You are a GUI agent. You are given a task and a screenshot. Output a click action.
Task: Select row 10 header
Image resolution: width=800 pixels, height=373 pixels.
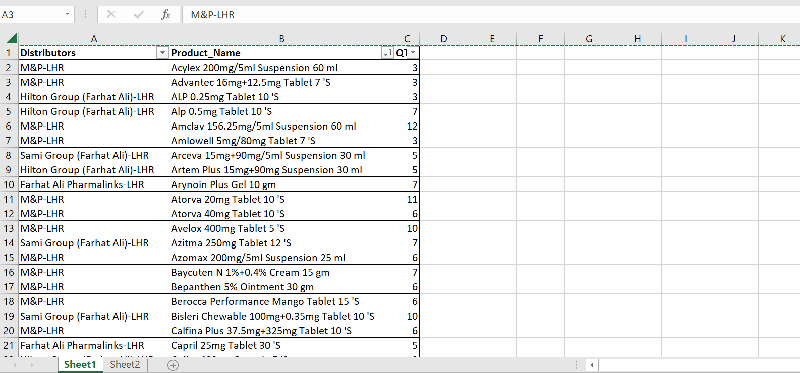[9, 184]
